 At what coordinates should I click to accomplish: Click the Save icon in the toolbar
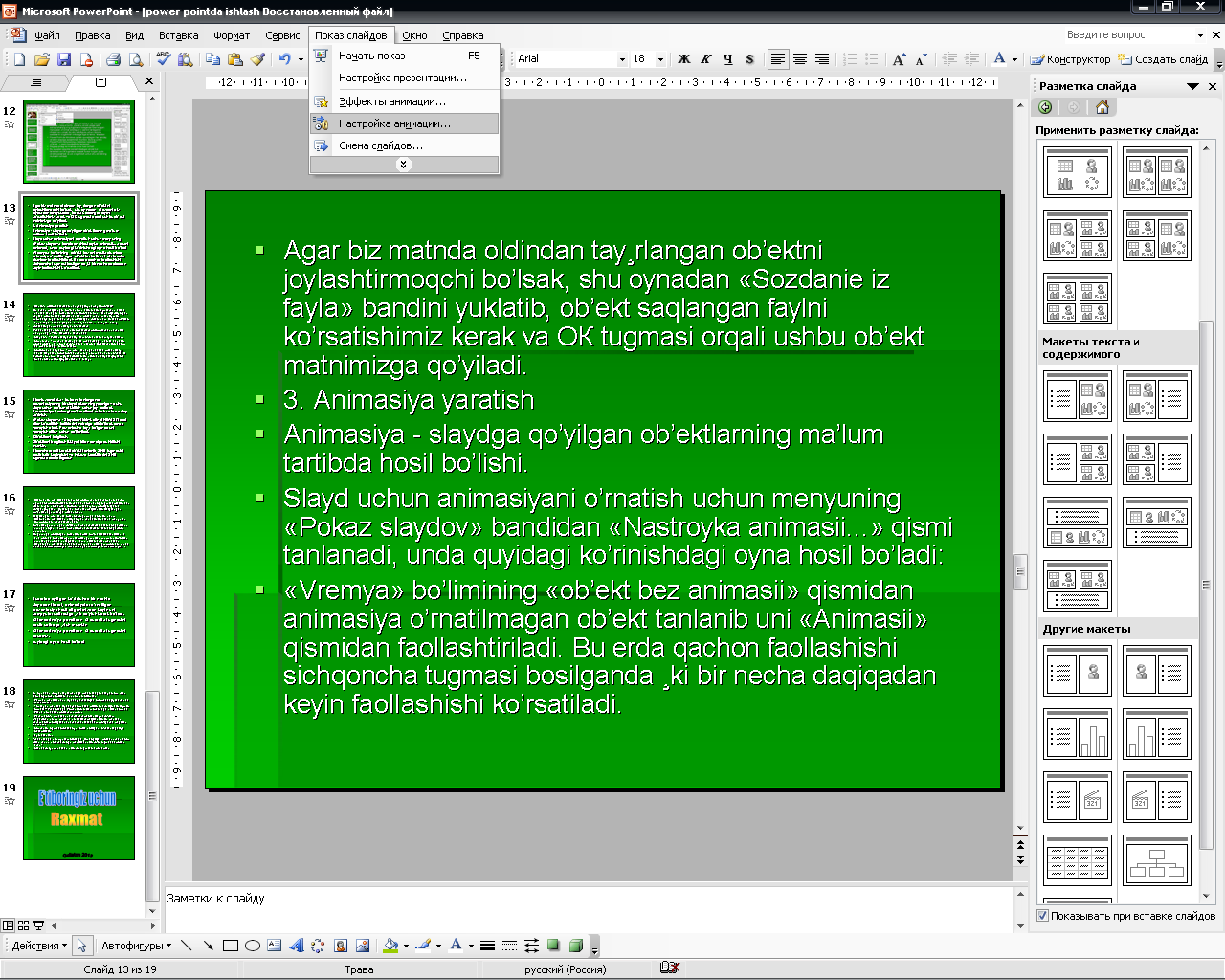pos(64,59)
